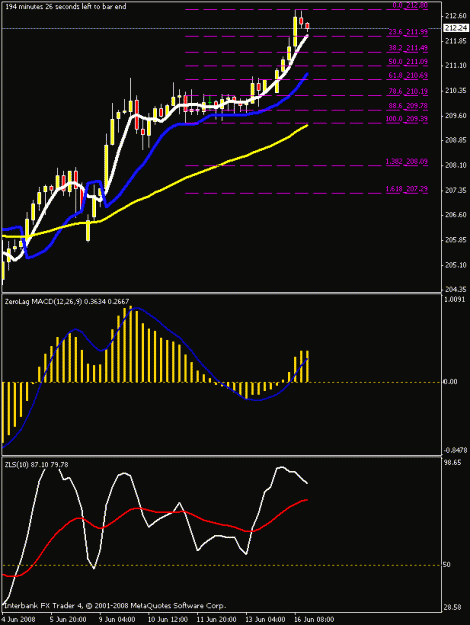Click the current price tag 212.24
This screenshot has width=470, height=625.
[456, 28]
